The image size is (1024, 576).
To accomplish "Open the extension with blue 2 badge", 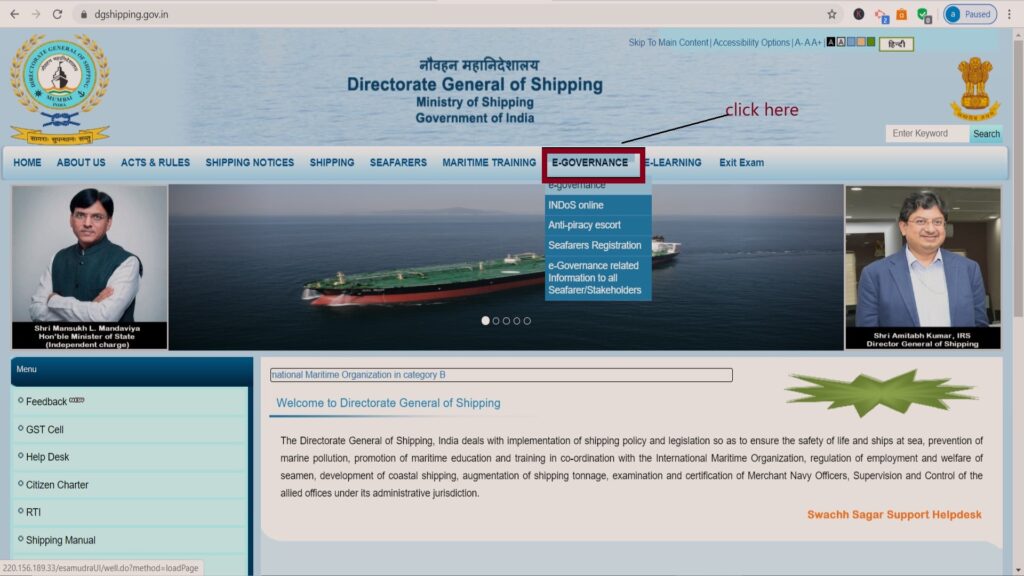I will click(882, 15).
